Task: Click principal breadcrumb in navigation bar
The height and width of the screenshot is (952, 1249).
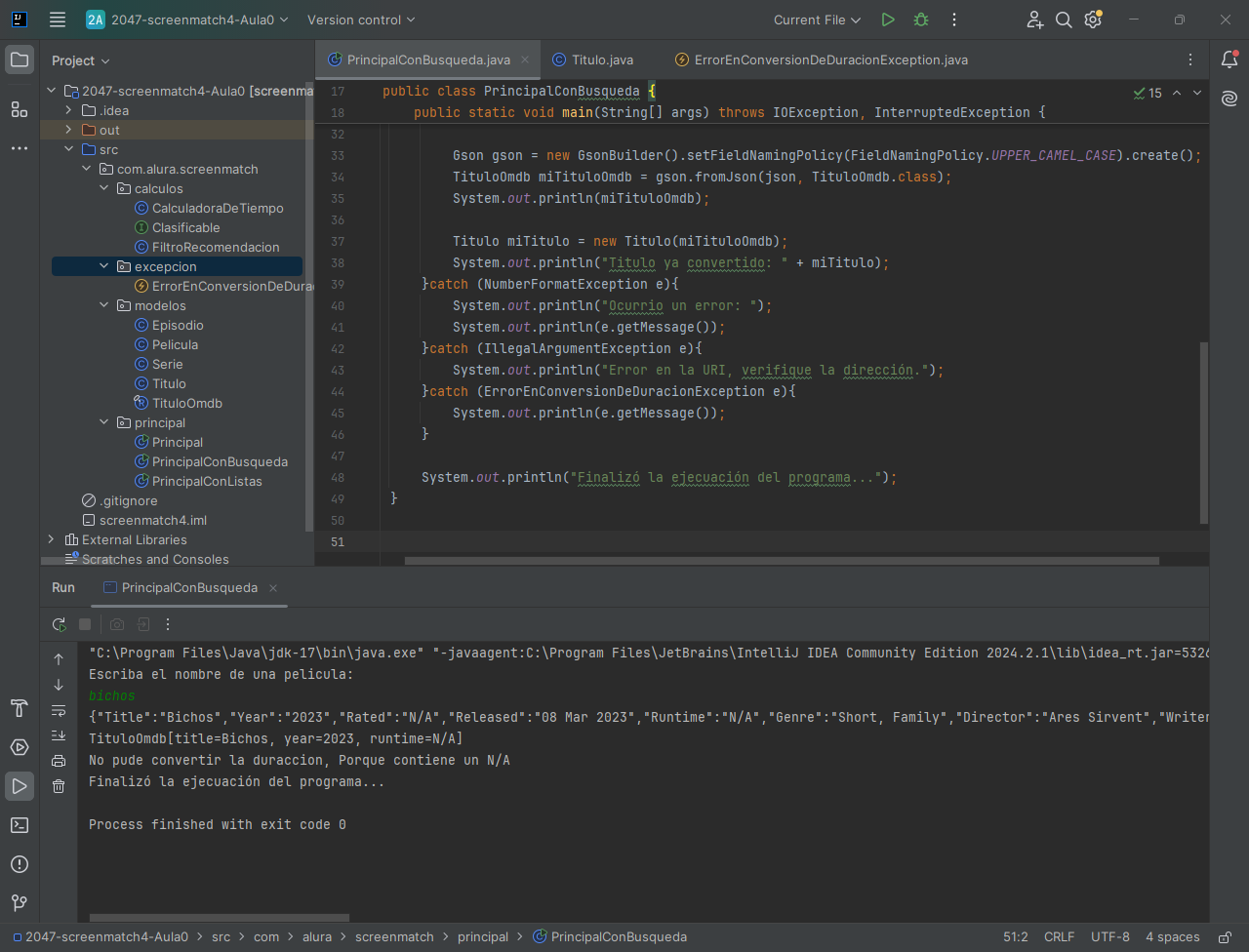Action: pyautogui.click(x=483, y=936)
